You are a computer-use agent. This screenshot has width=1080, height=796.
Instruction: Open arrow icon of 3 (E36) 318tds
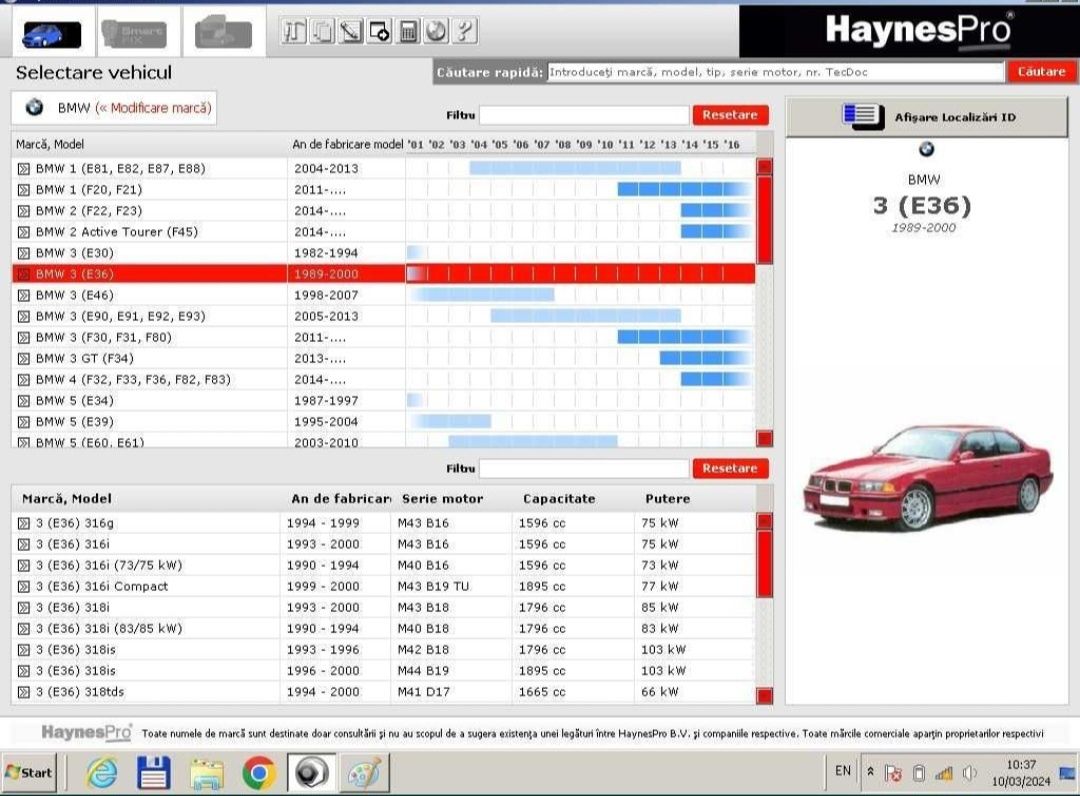[24, 692]
